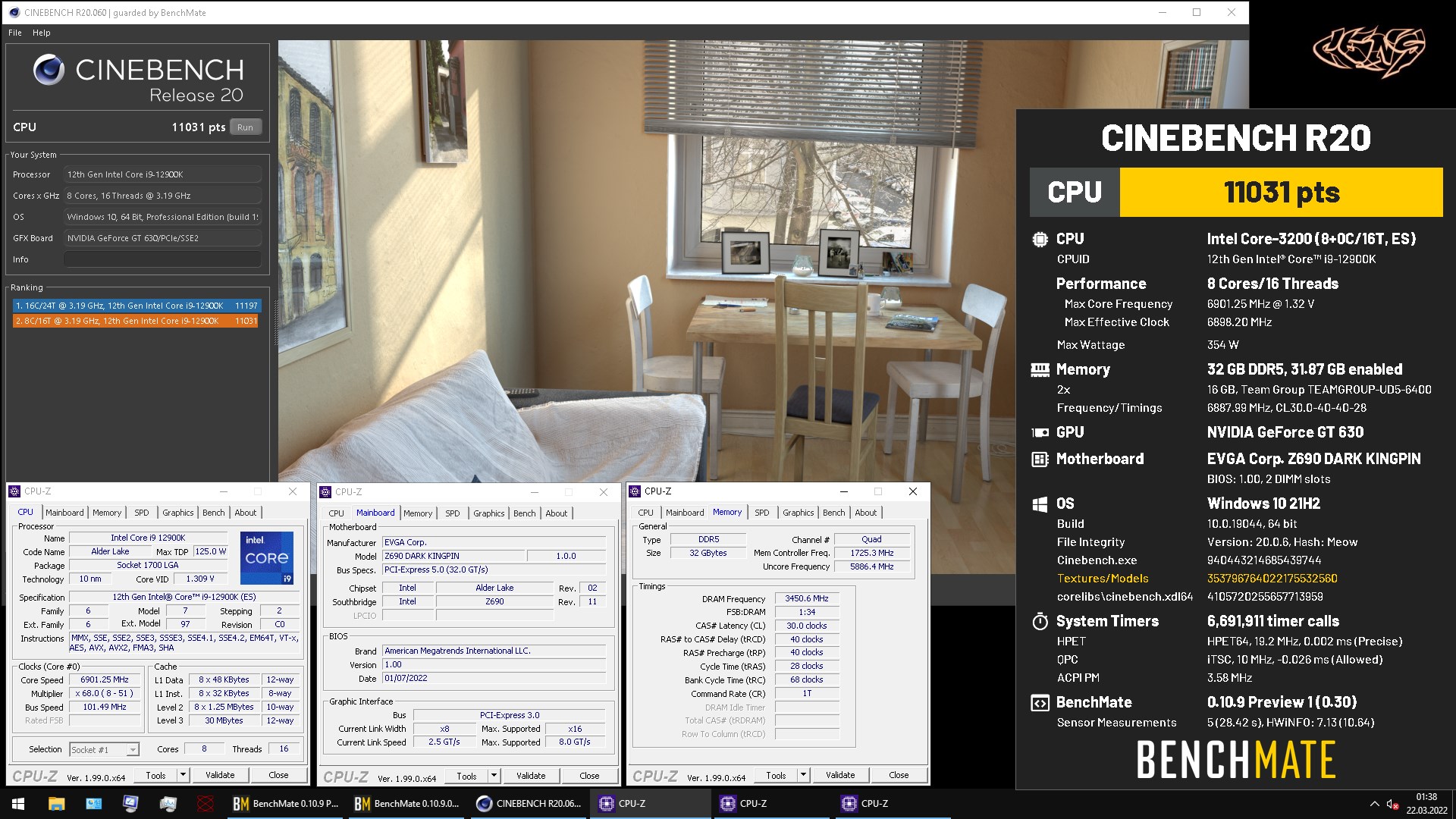Open the Socket #1 selection dropdown
Screen dimensions: 1456x819
(x=105, y=749)
